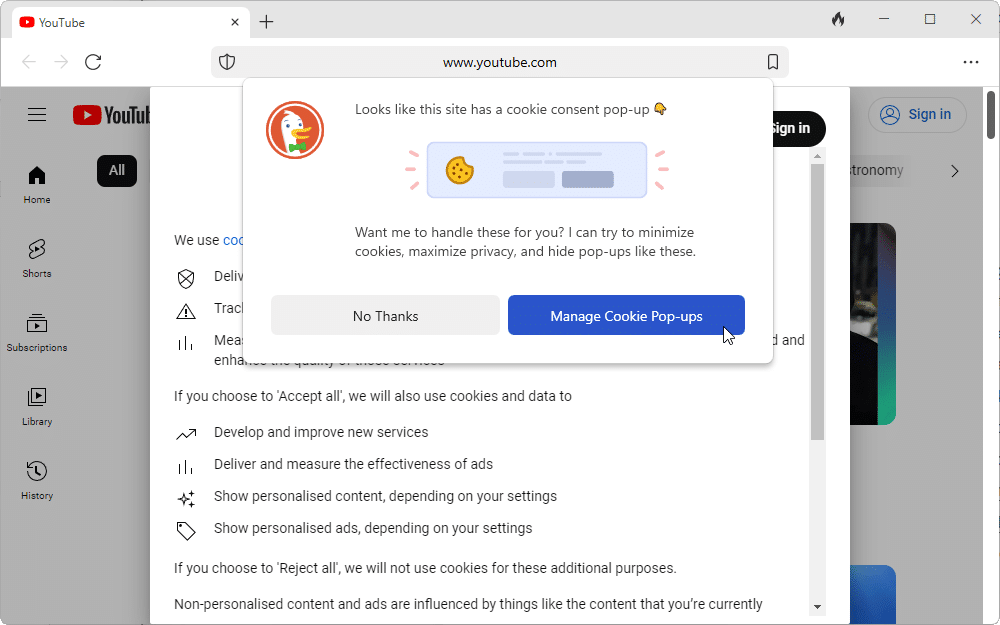Viewport: 1000px width, 625px height.
Task: Dismiss with the No Thanks button
Action: 385,316
